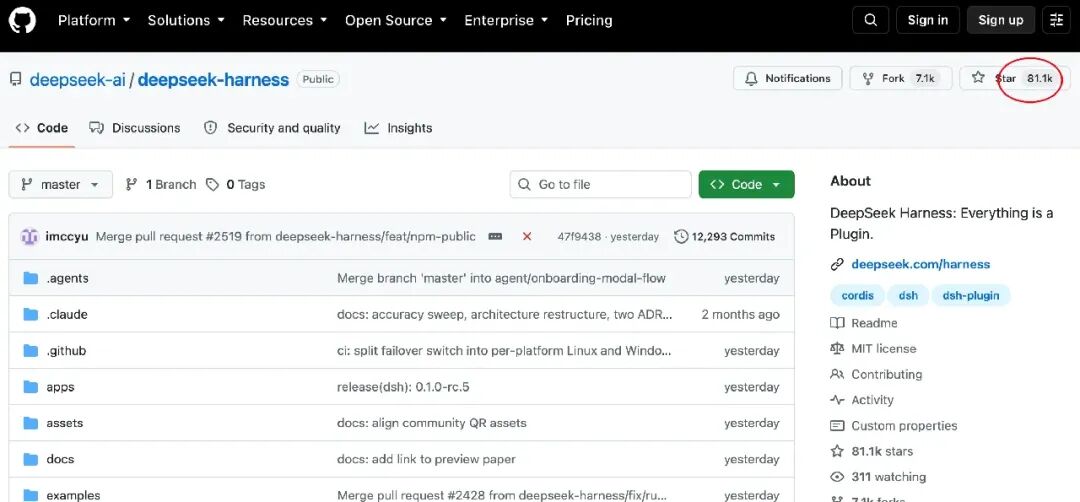The height and width of the screenshot is (502, 1080).
Task: Star the repository
Action: tap(1015, 79)
